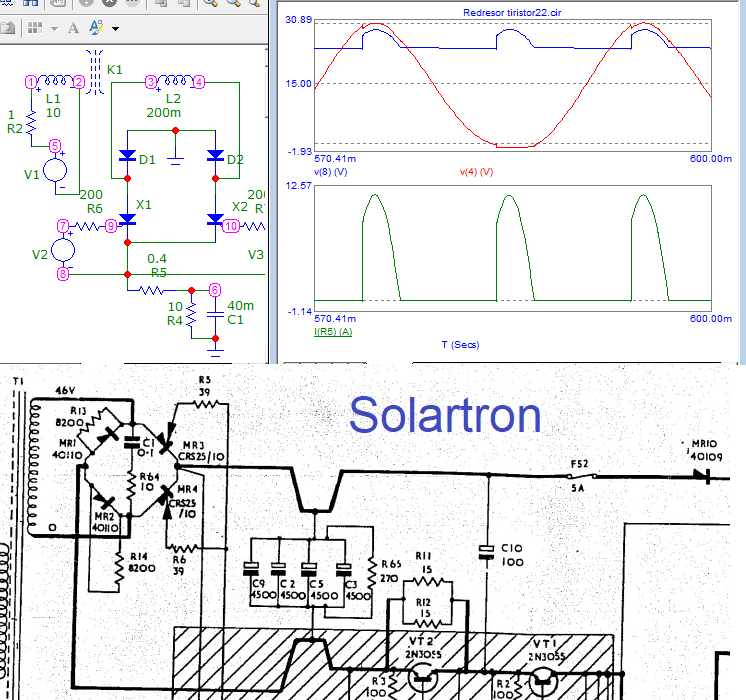Click the 30.89 upper plot Y-axis value
This screenshot has height=700, width=746.
(298, 20)
